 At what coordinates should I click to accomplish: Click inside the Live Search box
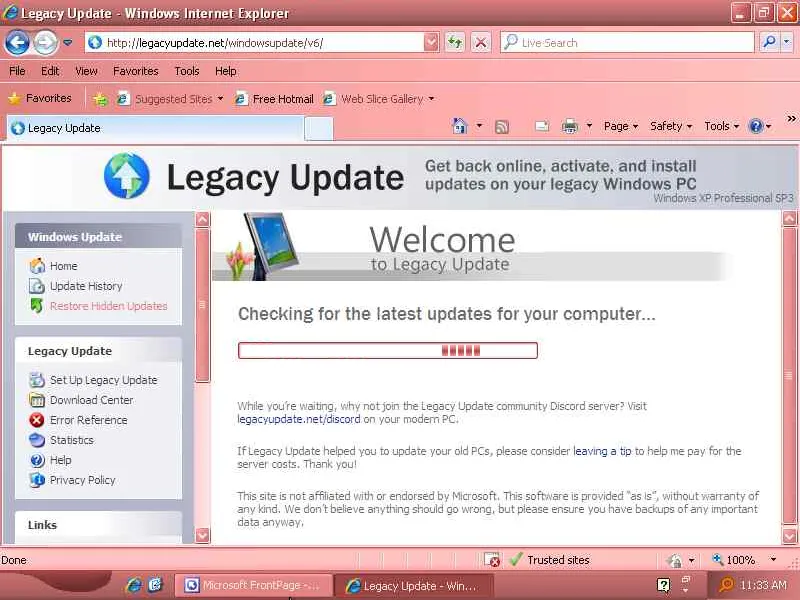628,43
